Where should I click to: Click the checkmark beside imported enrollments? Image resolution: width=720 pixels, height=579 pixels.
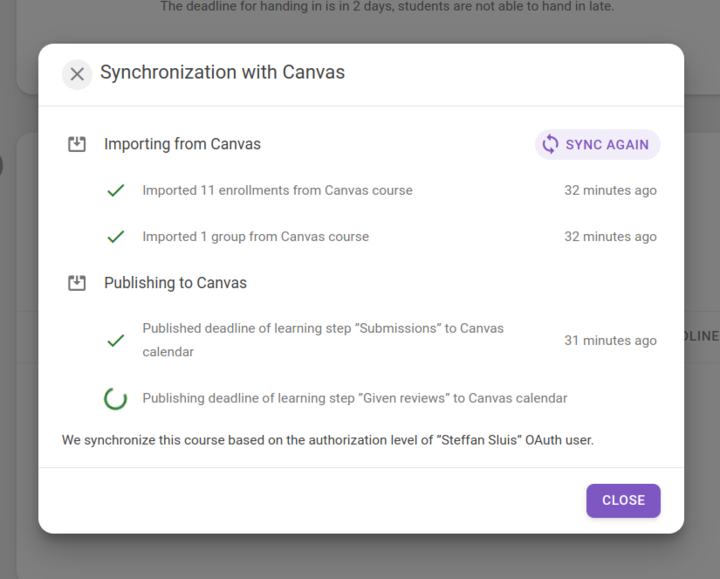point(116,190)
